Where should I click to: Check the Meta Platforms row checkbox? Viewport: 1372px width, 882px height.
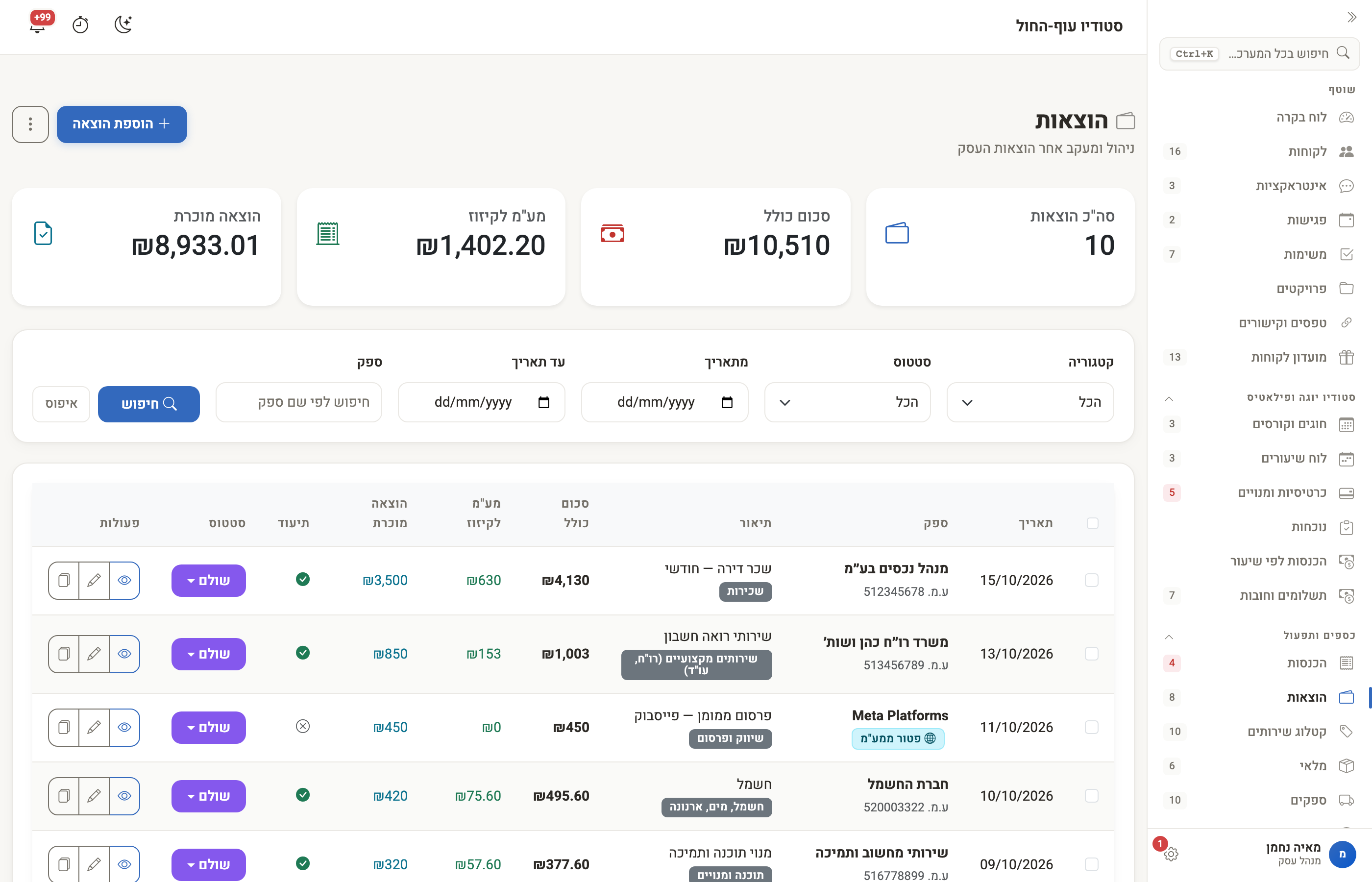[x=1091, y=727]
